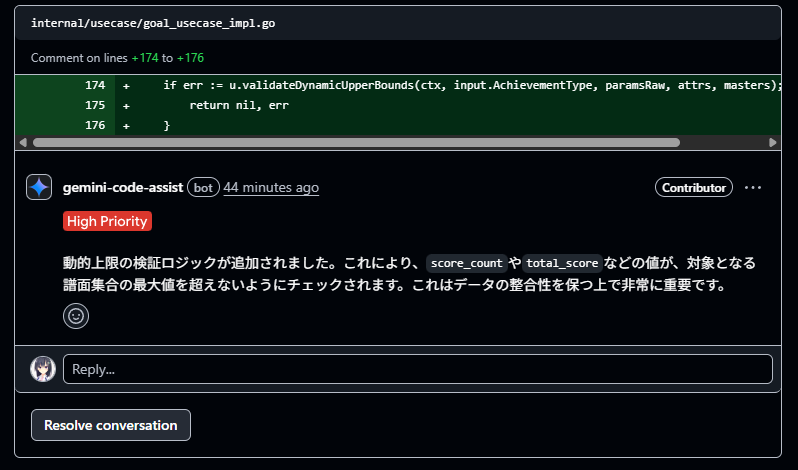The height and width of the screenshot is (470, 798).
Task: Click the user avatar beside the reply box
Action: click(43, 369)
